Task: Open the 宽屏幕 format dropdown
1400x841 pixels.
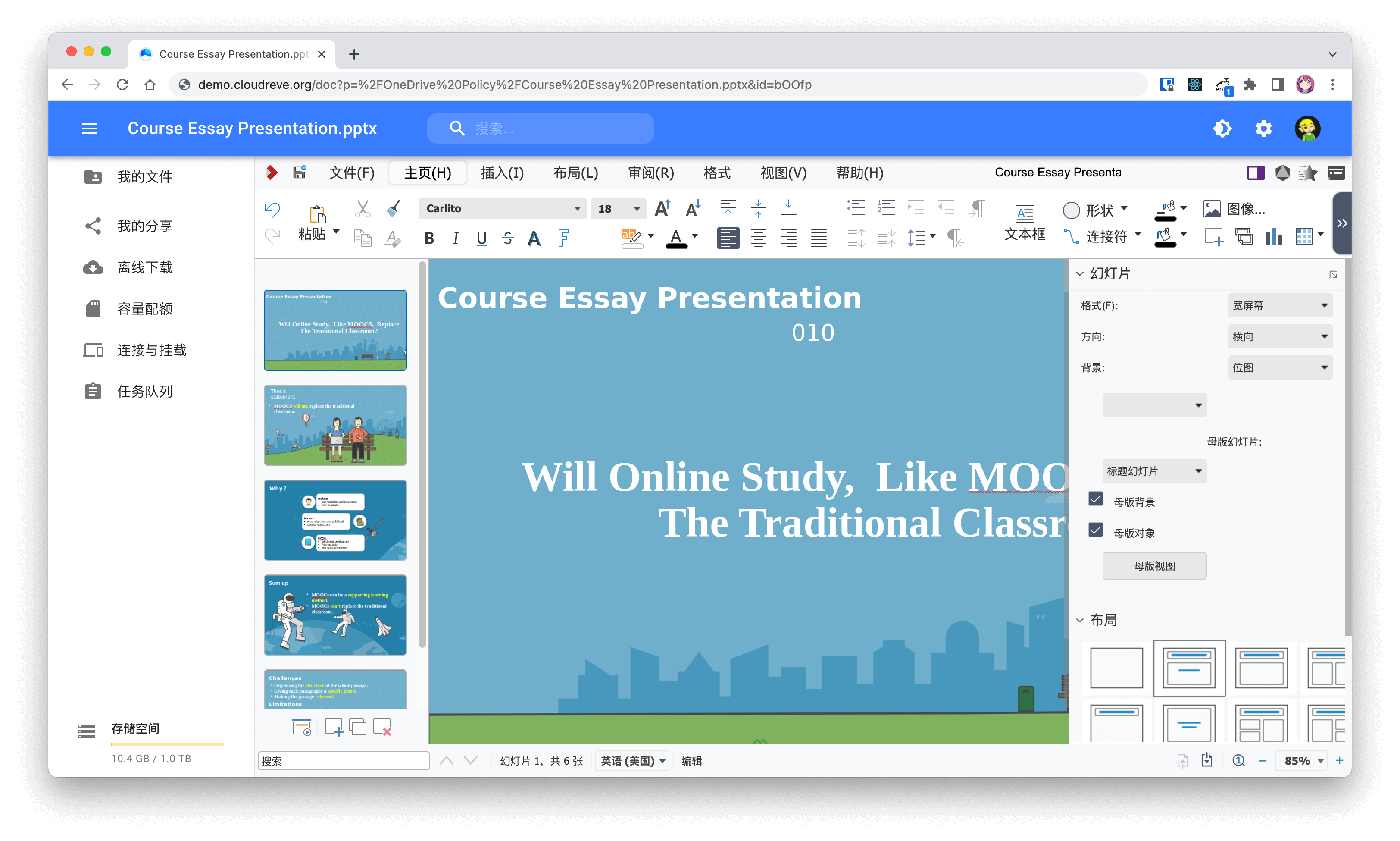Action: (1279, 305)
